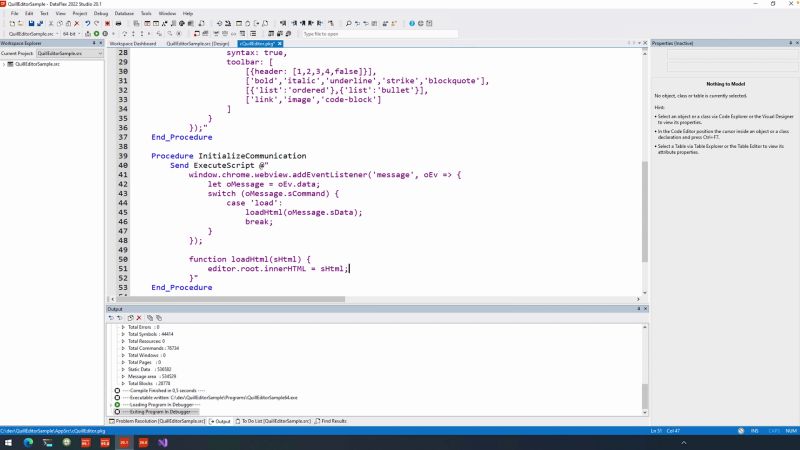
Task: Expand the Message area output row
Action: point(123,377)
